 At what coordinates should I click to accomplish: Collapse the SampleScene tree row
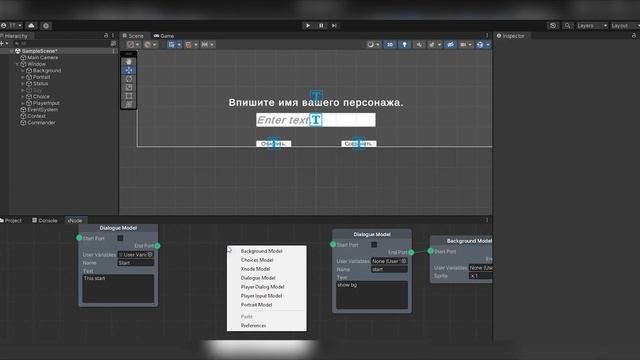click(11, 51)
